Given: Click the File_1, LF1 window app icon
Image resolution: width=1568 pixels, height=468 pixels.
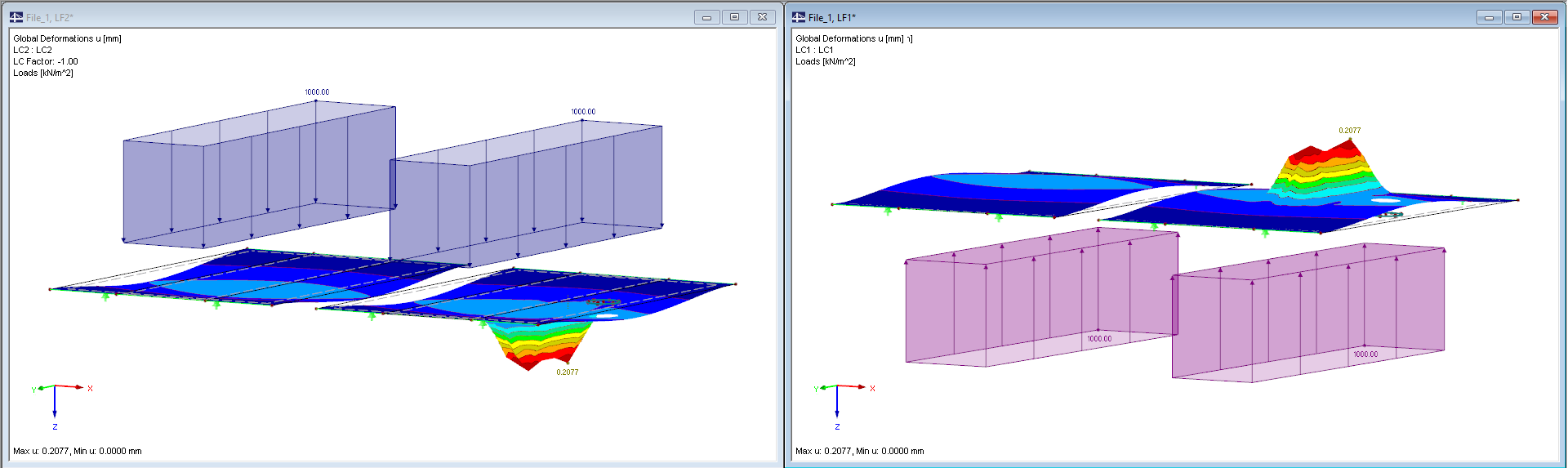Looking at the screenshot, I should tap(799, 17).
